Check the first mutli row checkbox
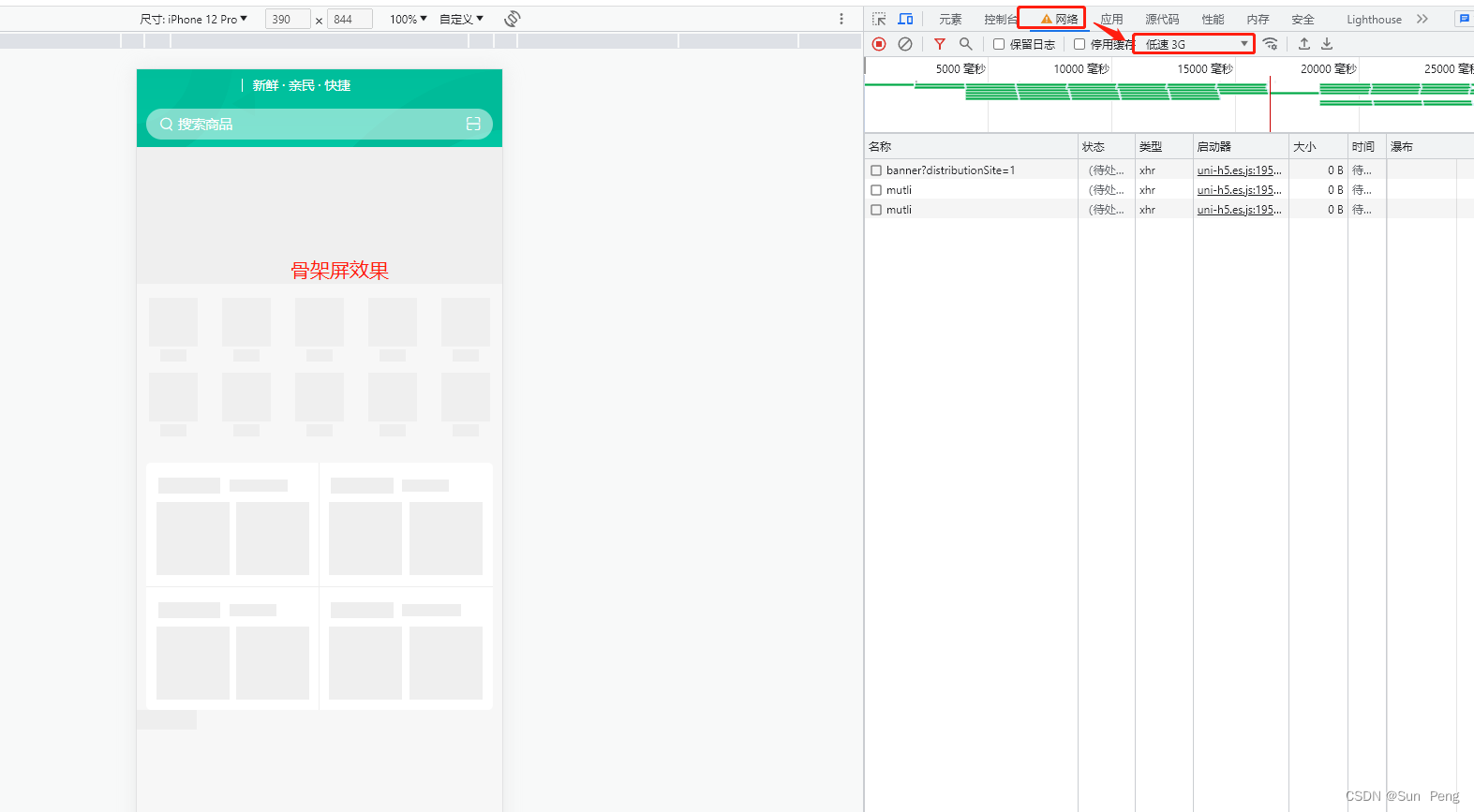 [876, 190]
